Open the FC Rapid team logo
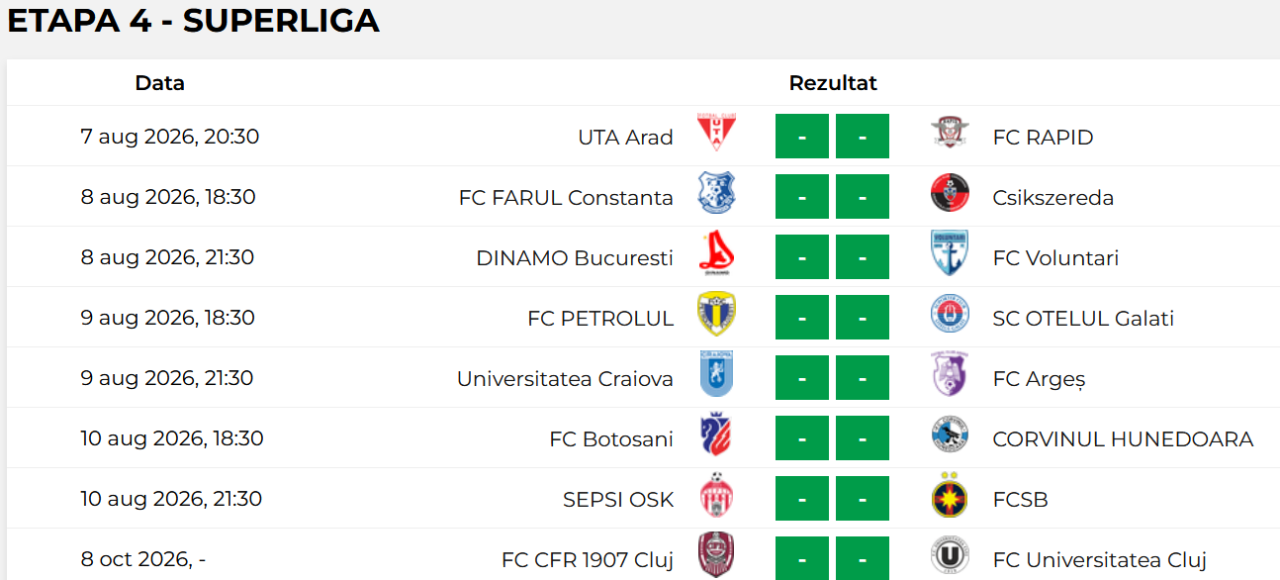This screenshot has width=1280, height=580. (949, 132)
